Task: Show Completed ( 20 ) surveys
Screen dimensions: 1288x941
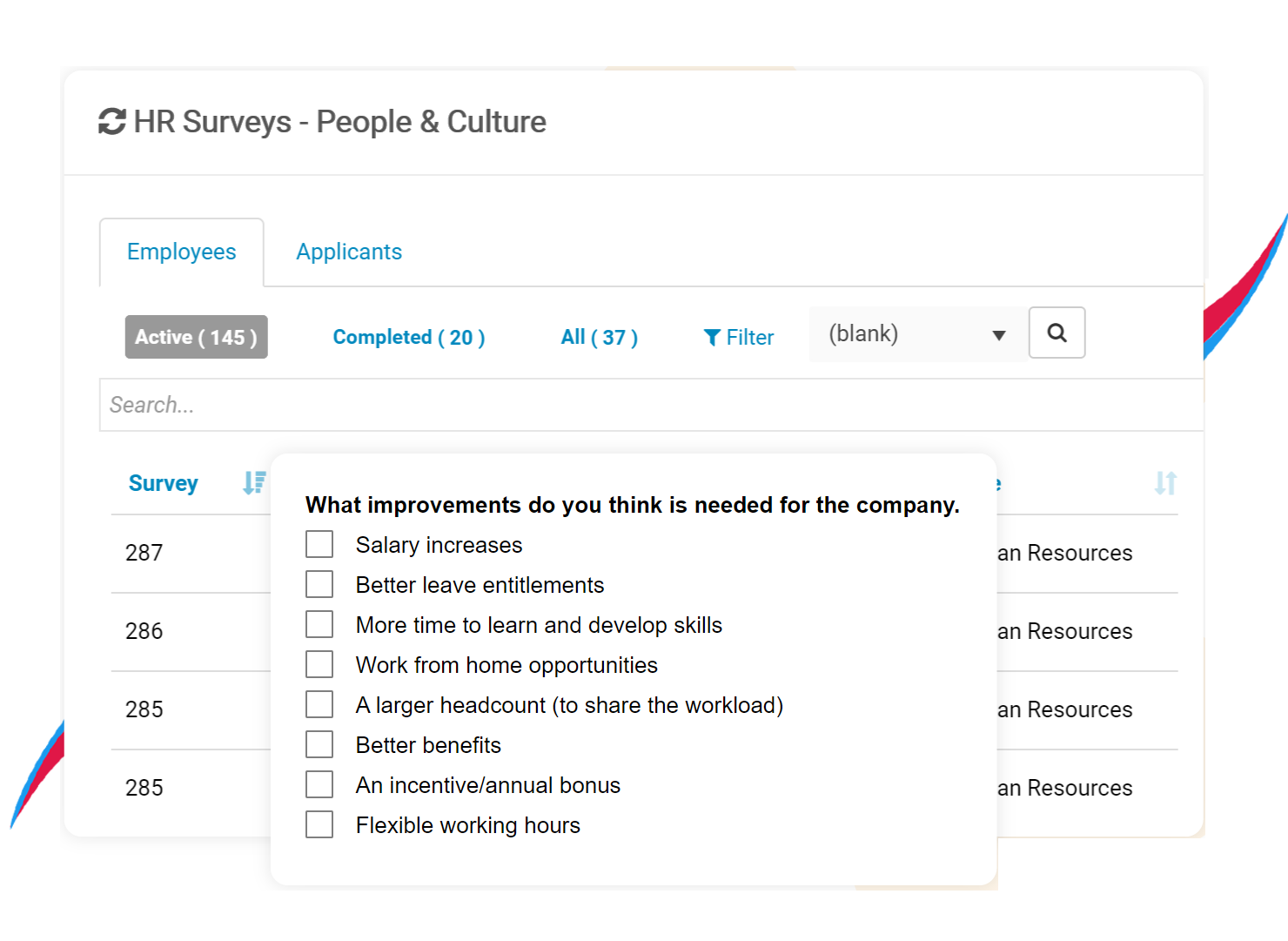Action: pyautogui.click(x=407, y=337)
